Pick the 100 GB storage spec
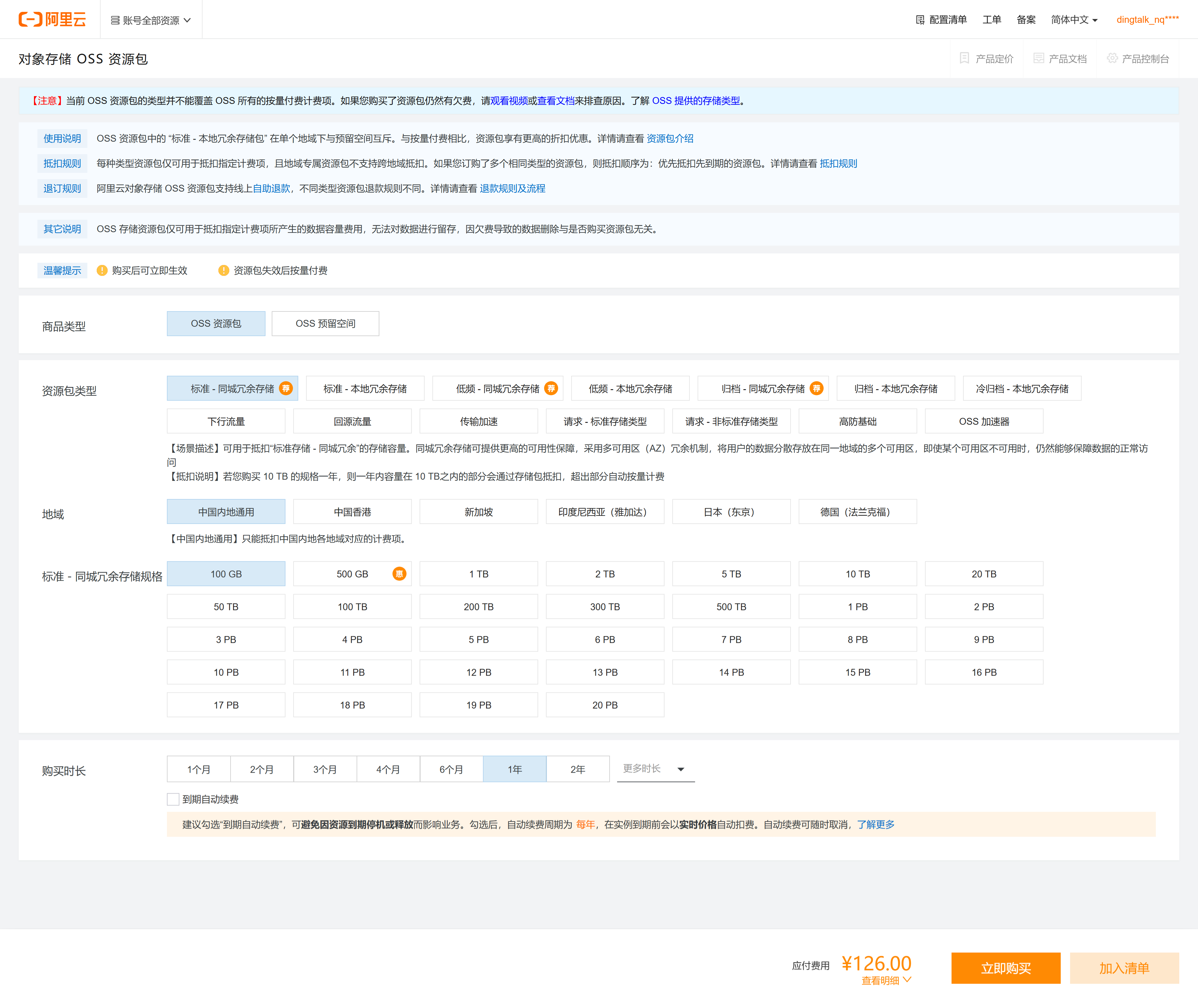1198x1008 pixels. pos(226,574)
